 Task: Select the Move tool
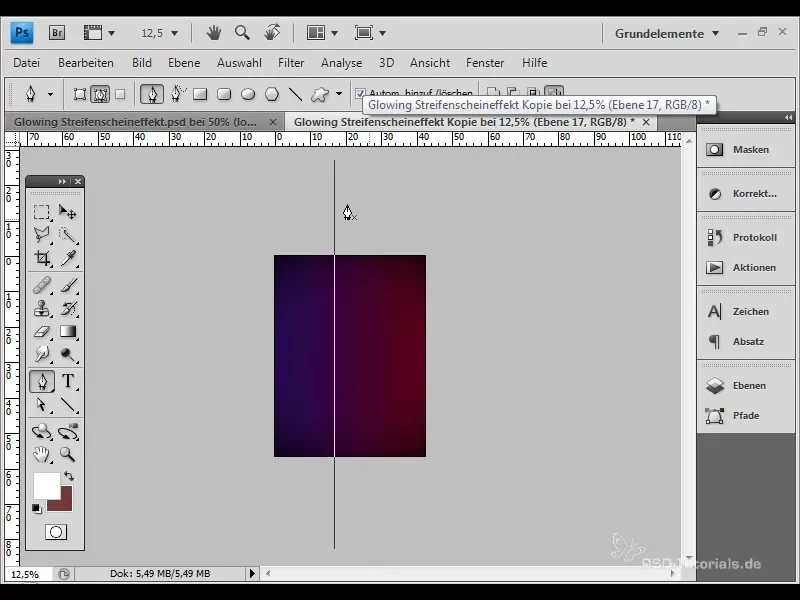[x=68, y=212]
